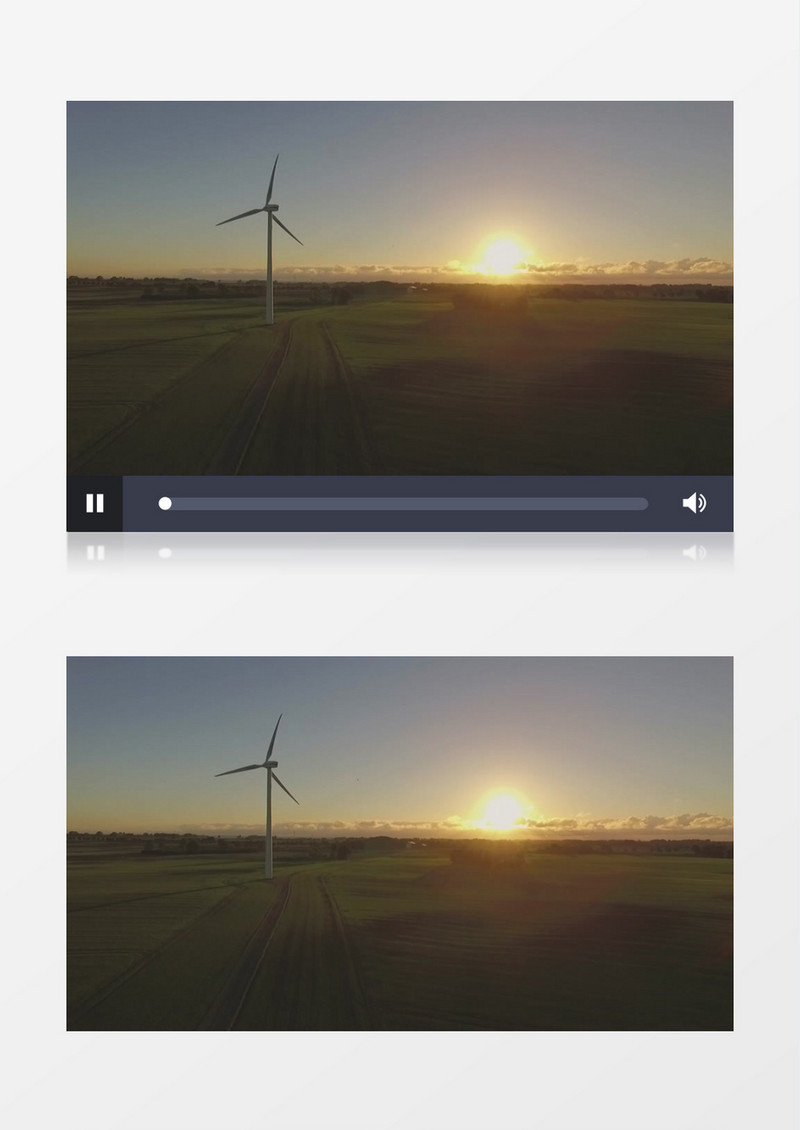The height and width of the screenshot is (1130, 800).
Task: Seek to the middle of the progress track
Action: pos(404,504)
